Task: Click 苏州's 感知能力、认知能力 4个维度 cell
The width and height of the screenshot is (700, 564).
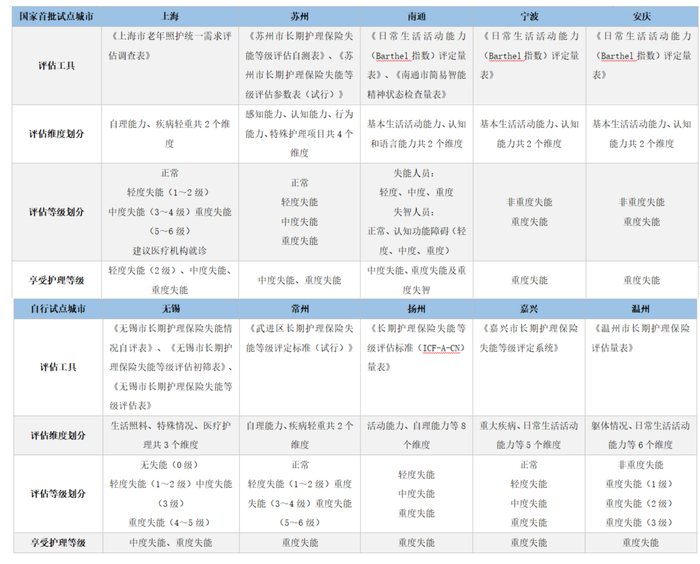Action: [x=300, y=134]
